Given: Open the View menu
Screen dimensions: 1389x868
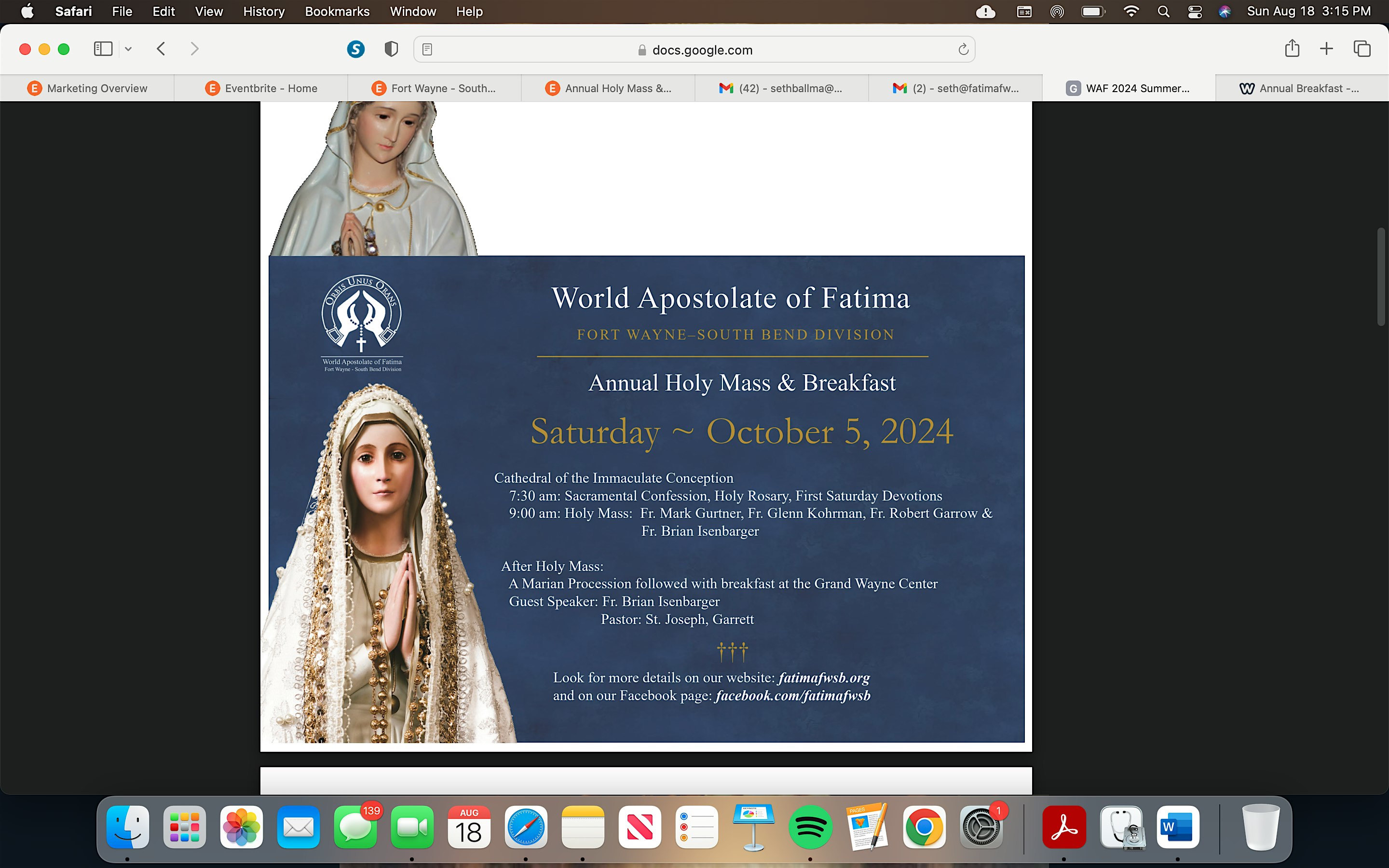Looking at the screenshot, I should (209, 12).
